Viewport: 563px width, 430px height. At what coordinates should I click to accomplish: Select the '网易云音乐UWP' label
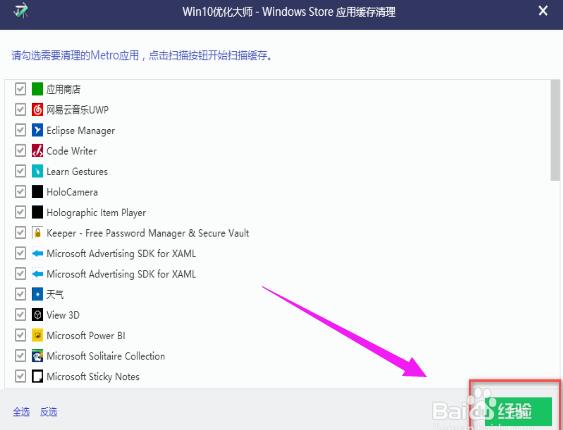pyautogui.click(x=77, y=110)
